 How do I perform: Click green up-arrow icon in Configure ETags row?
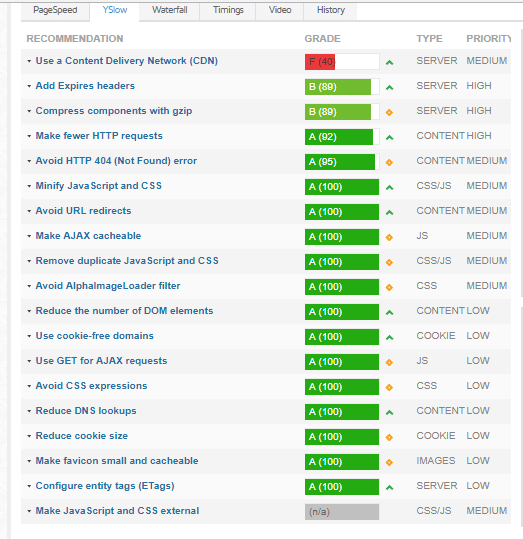(389, 487)
